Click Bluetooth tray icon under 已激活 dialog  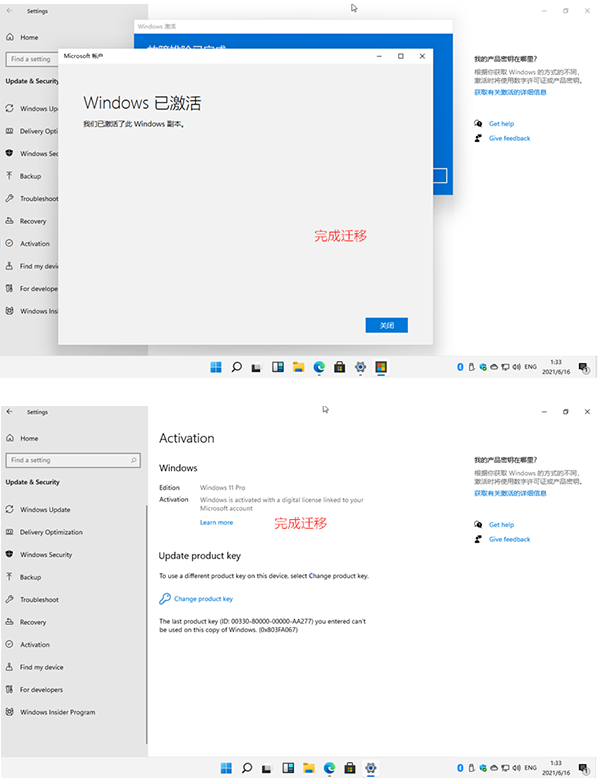pyautogui.click(x=460, y=367)
